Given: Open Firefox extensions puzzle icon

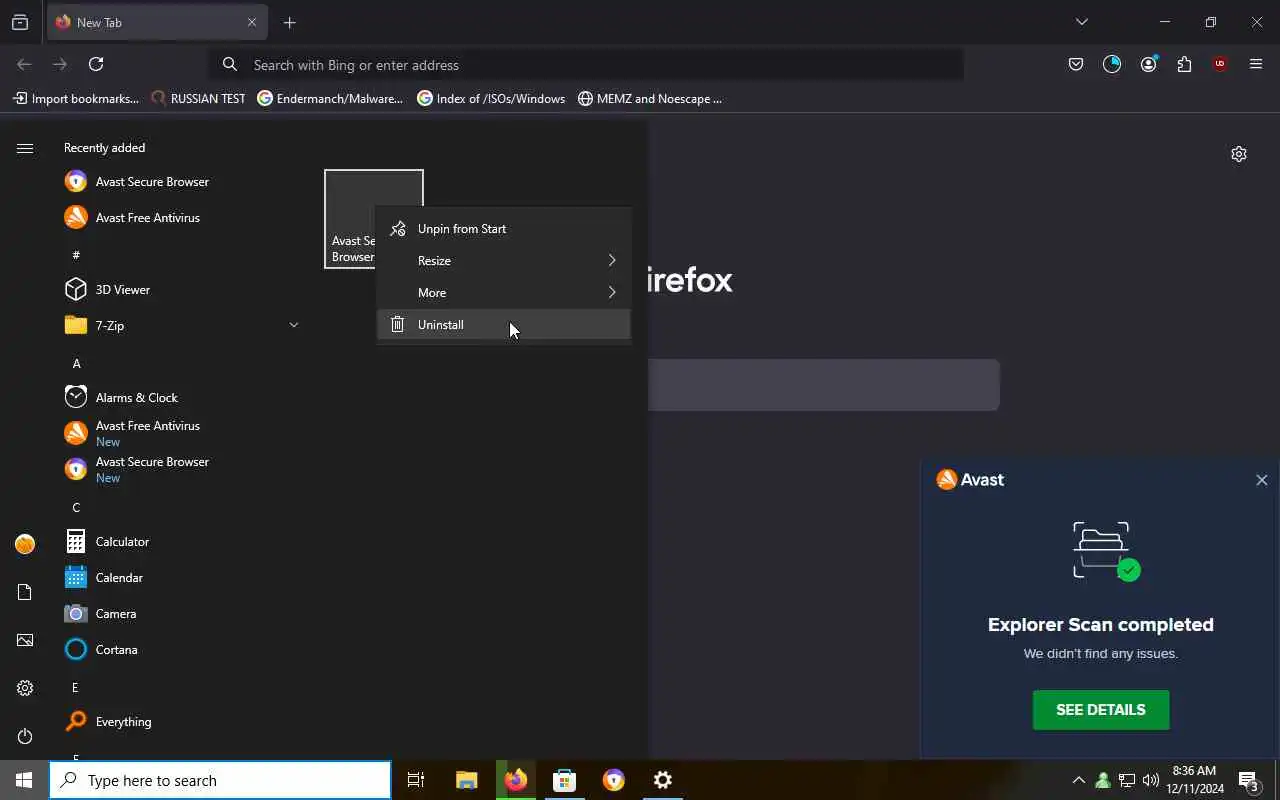Looking at the screenshot, I should (x=1184, y=64).
